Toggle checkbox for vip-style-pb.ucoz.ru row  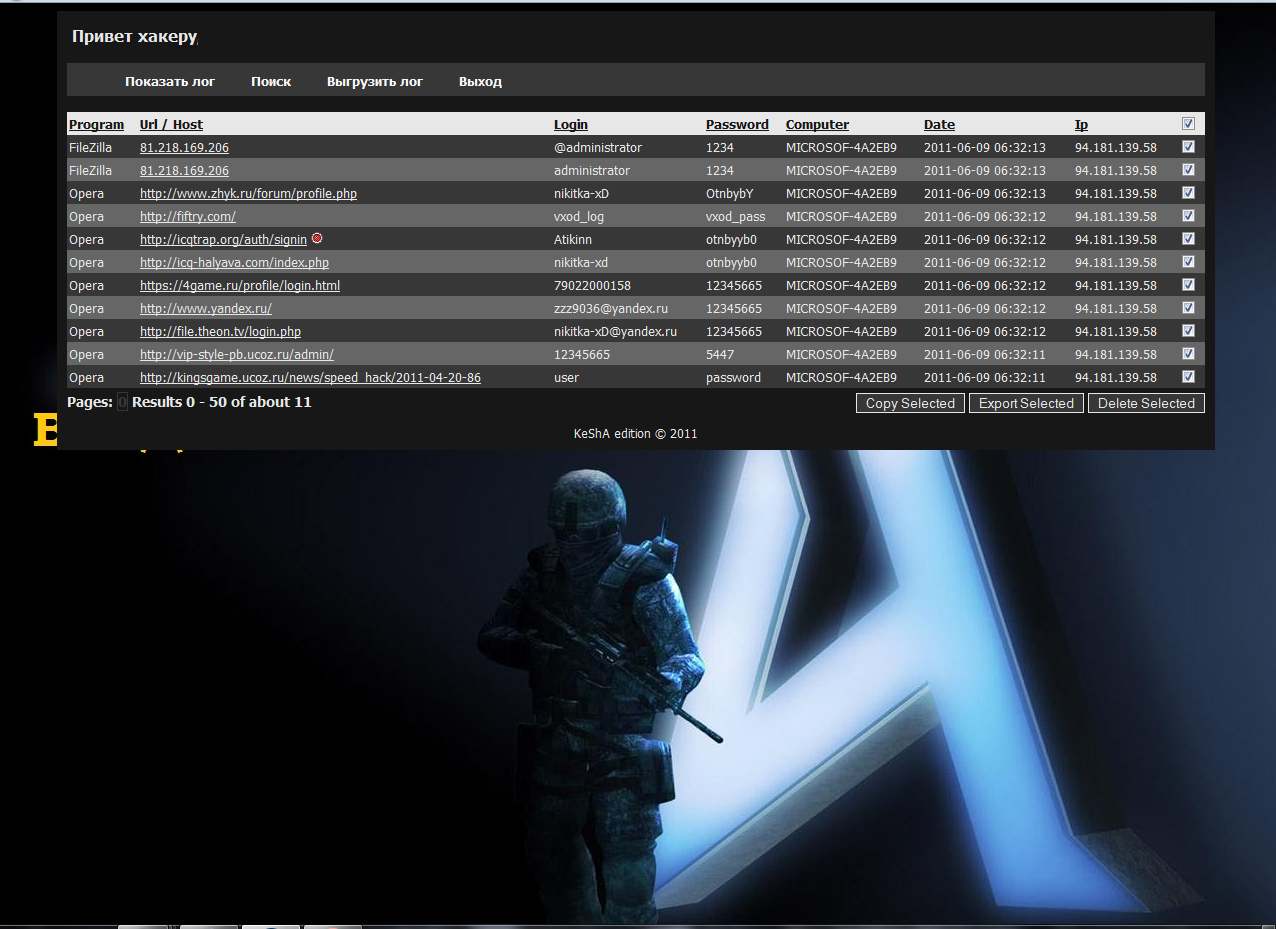tap(1188, 354)
